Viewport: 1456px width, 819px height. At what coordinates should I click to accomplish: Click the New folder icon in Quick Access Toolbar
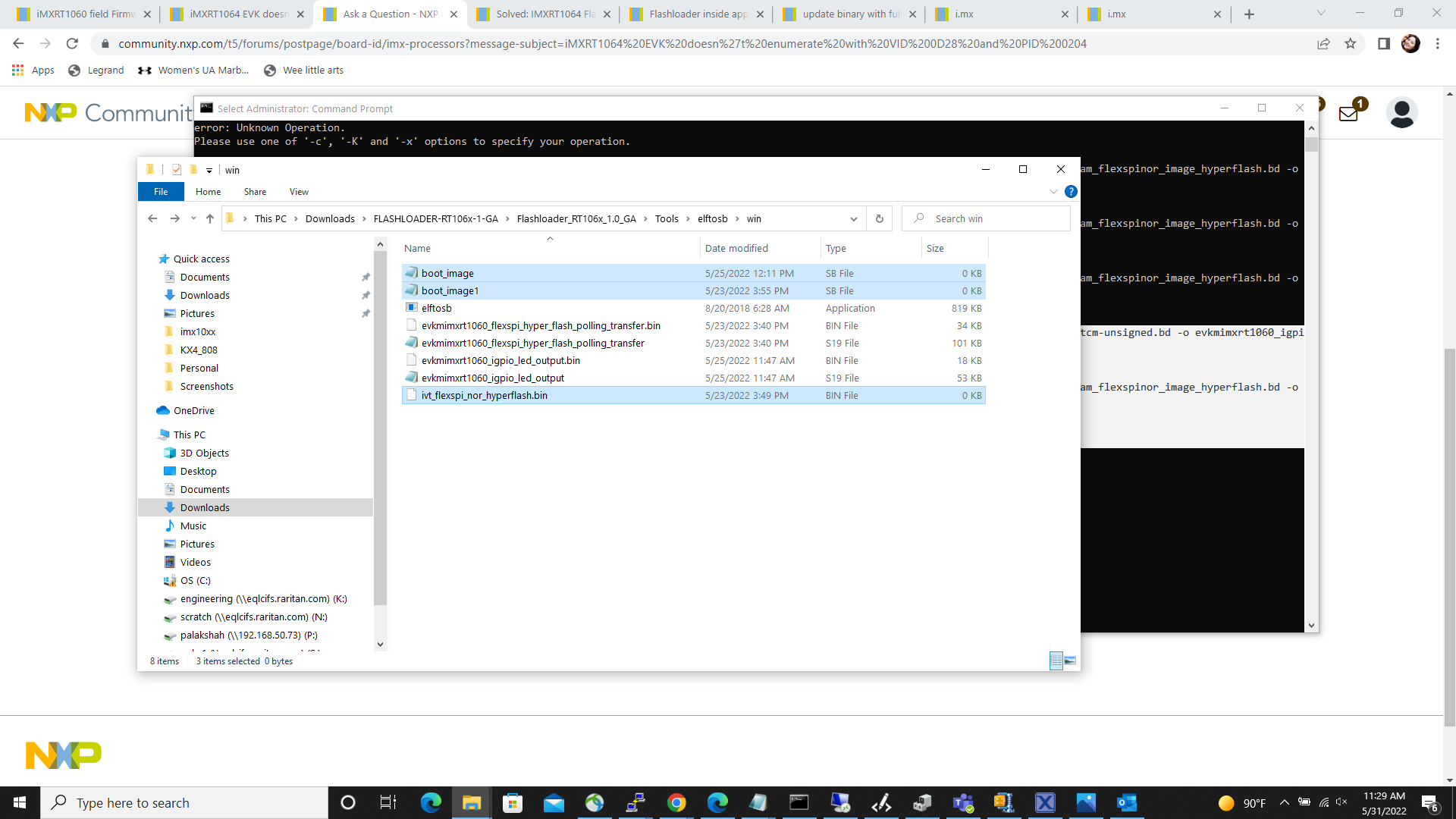[x=194, y=170]
